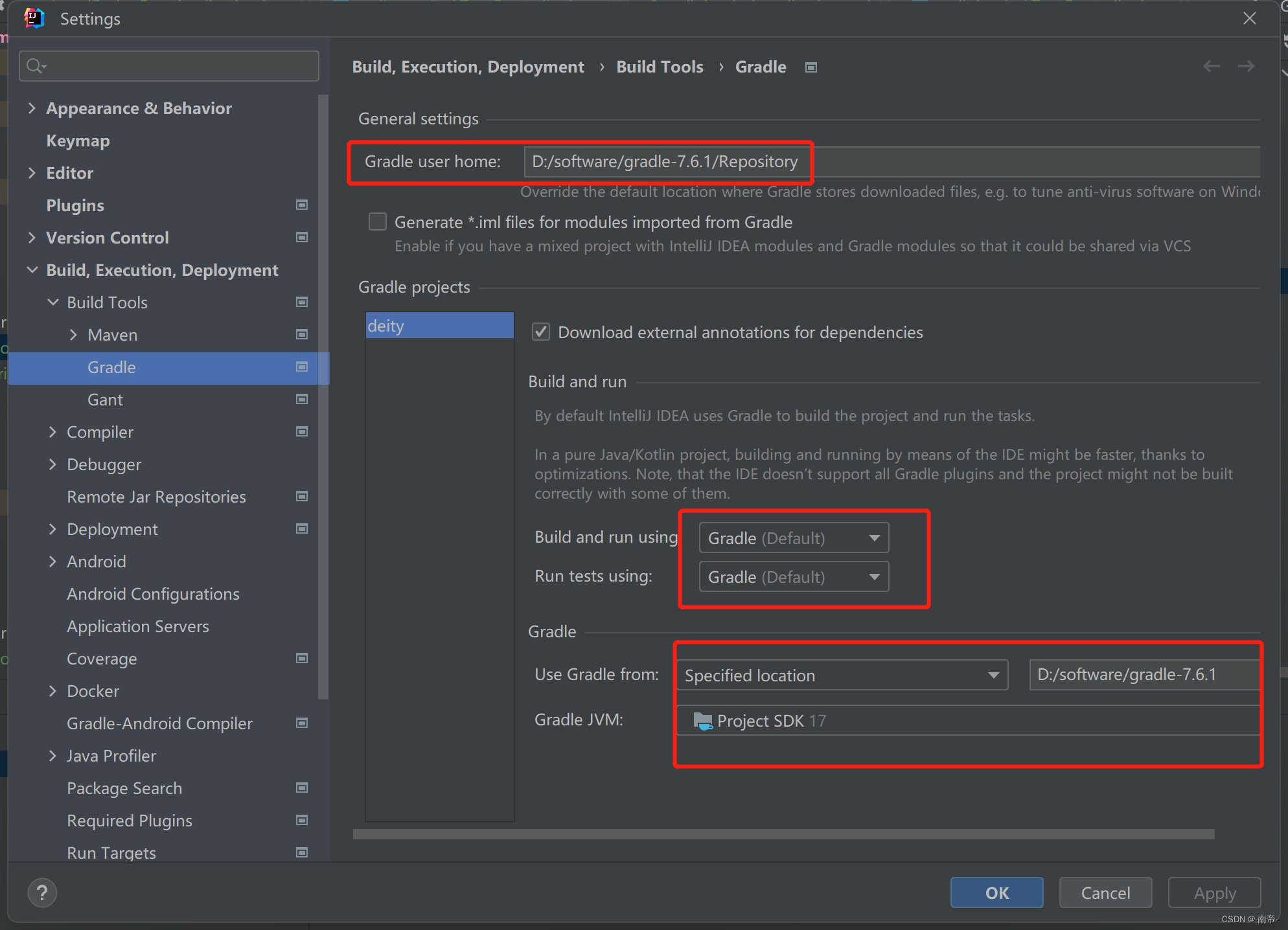Click the Gradle settings icon in sidebar
Viewport: 1288px width, 930px height.
tap(302, 367)
